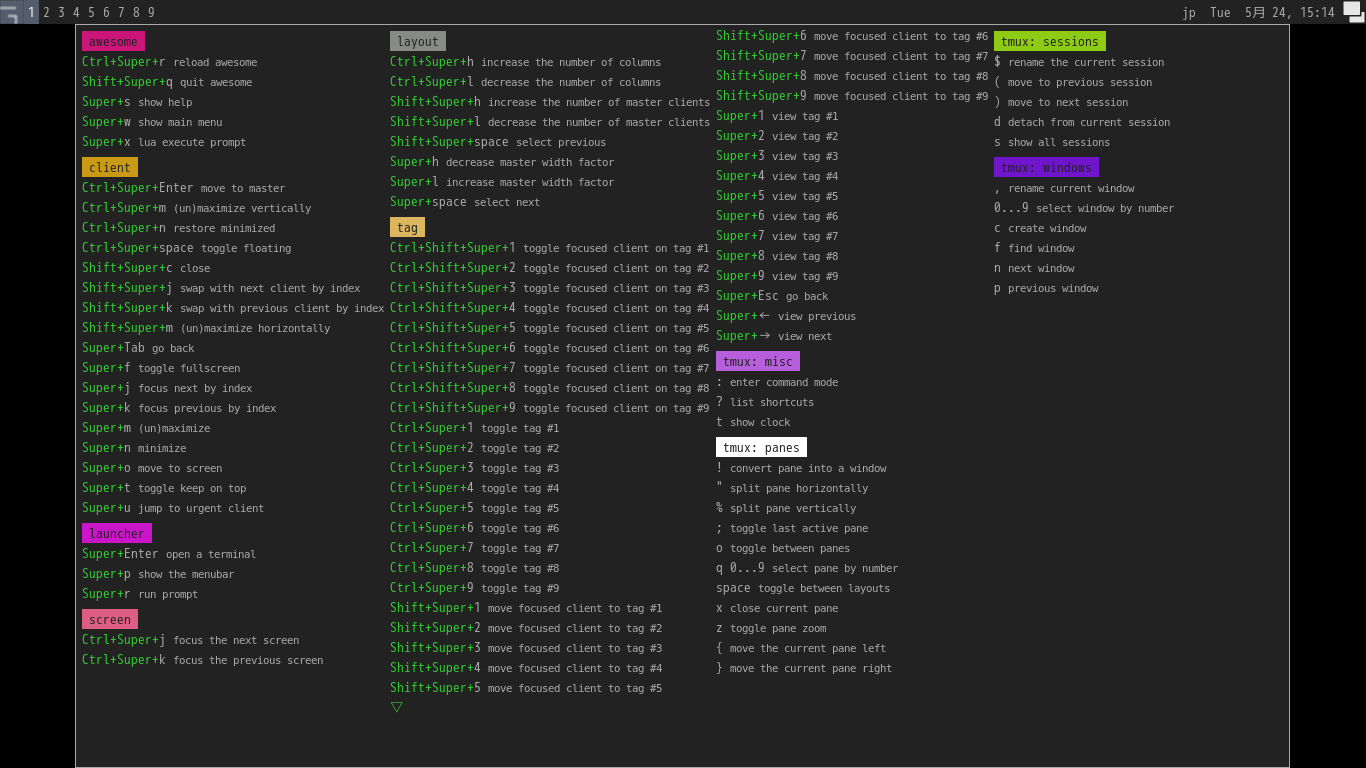Click the jp keyboard layout indicator
Viewport: 1366px width, 768px height.
[1189, 12]
